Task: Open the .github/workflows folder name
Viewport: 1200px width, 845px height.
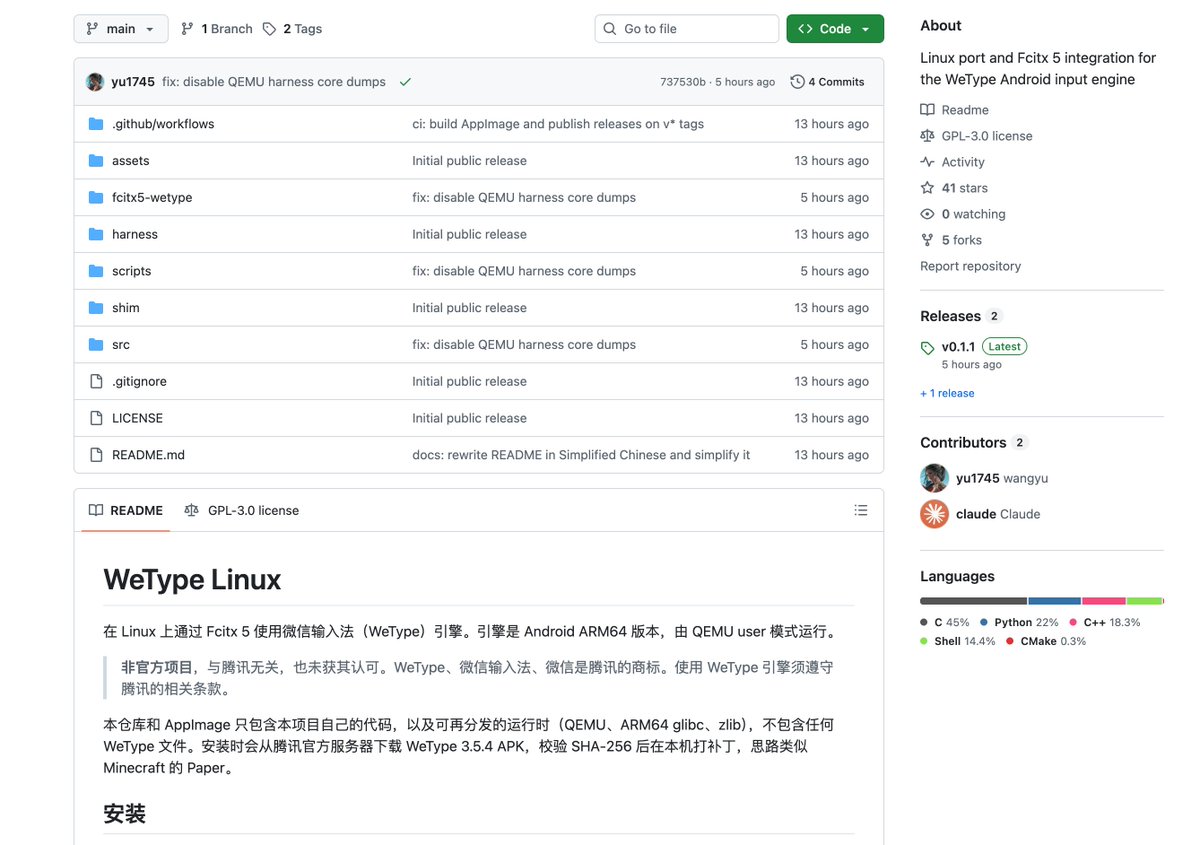Action: (163, 124)
